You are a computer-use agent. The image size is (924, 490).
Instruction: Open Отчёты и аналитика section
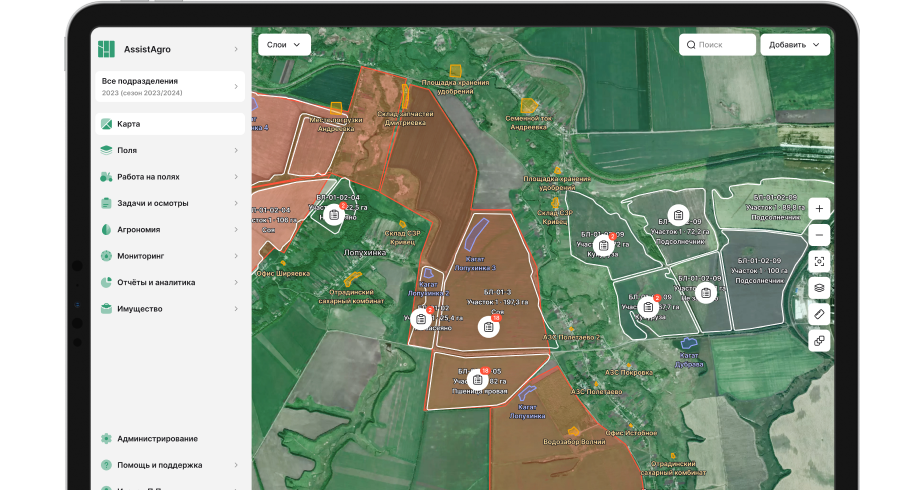click(156, 282)
